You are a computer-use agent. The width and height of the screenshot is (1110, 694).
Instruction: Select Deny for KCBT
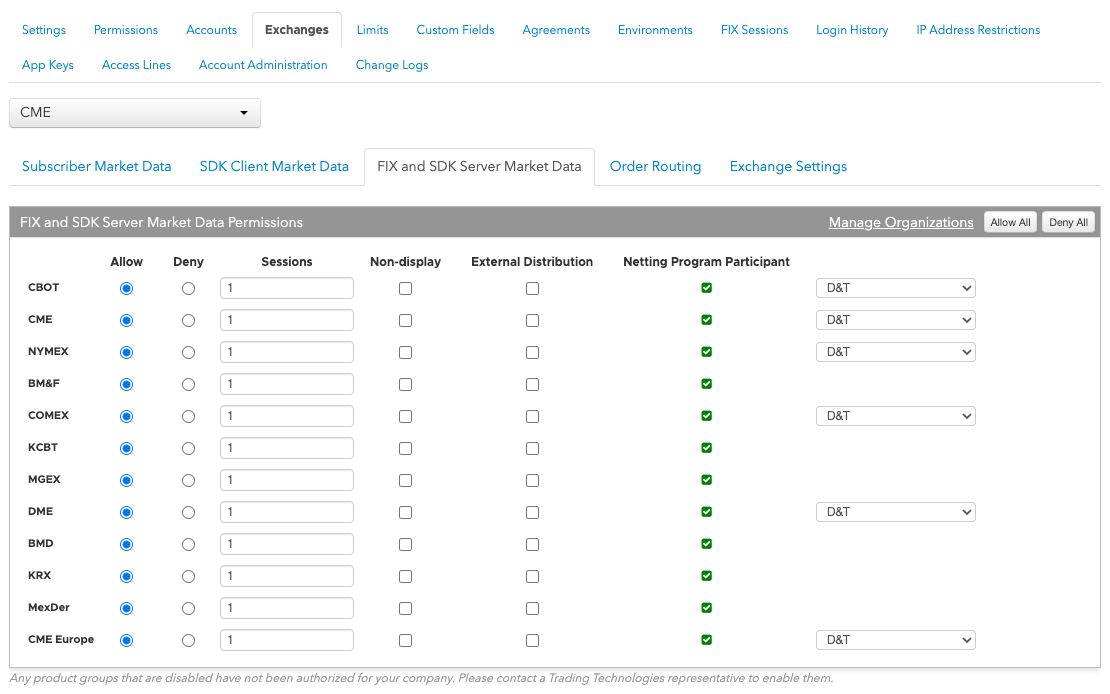(188, 448)
